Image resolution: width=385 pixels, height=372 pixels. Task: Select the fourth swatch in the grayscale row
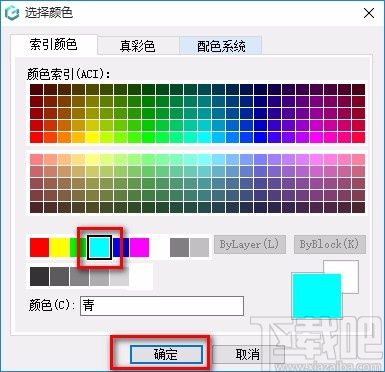(99, 276)
